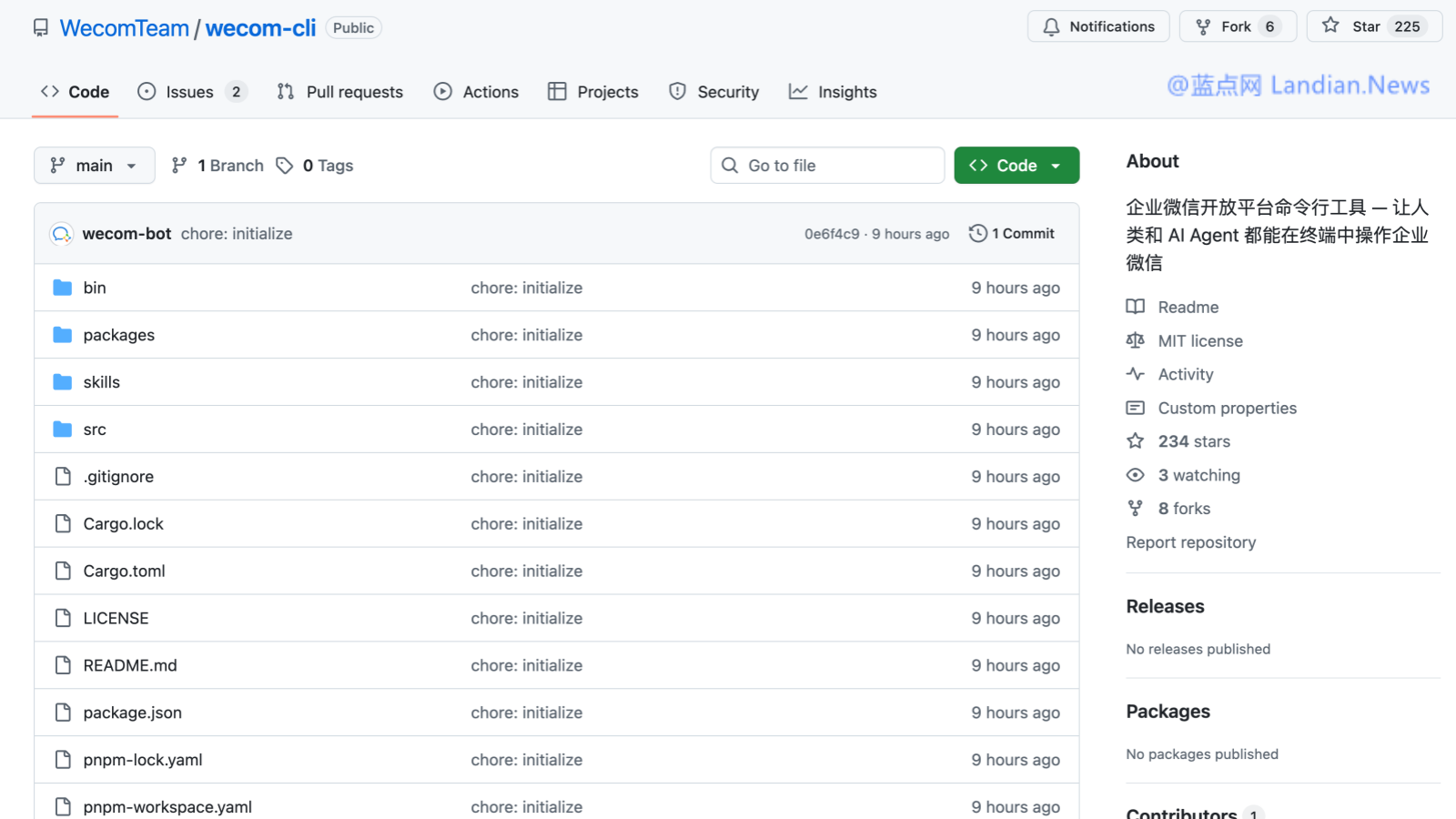Click the wecom-bot avatar icon

(x=61, y=234)
